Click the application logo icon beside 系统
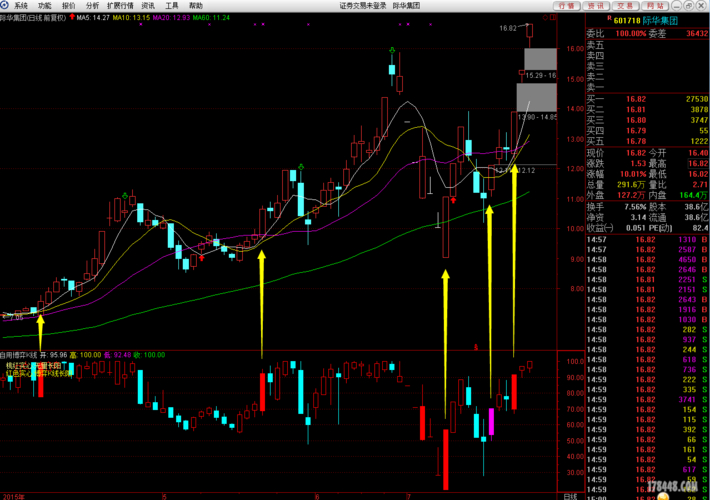 click(5, 5)
